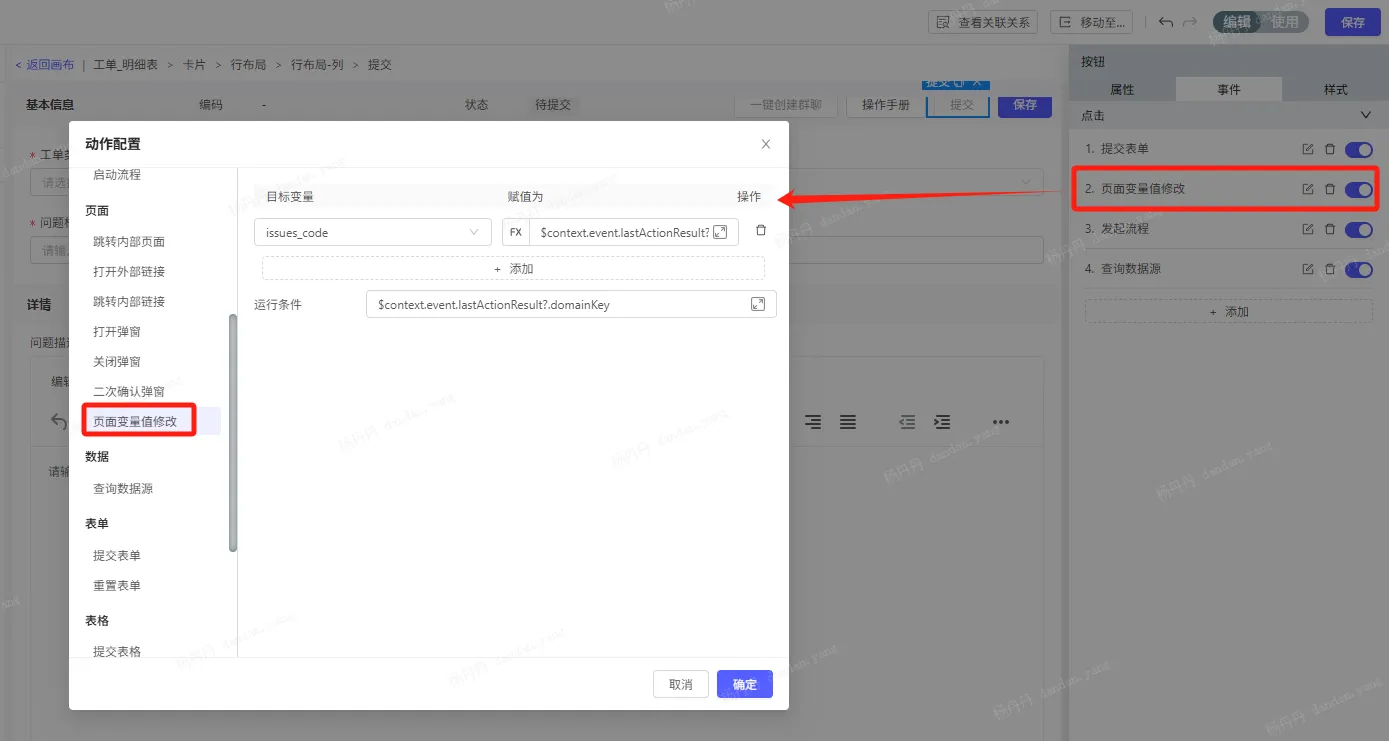Open 查看关联关系 view
This screenshot has height=741, width=1389.
point(983,22)
